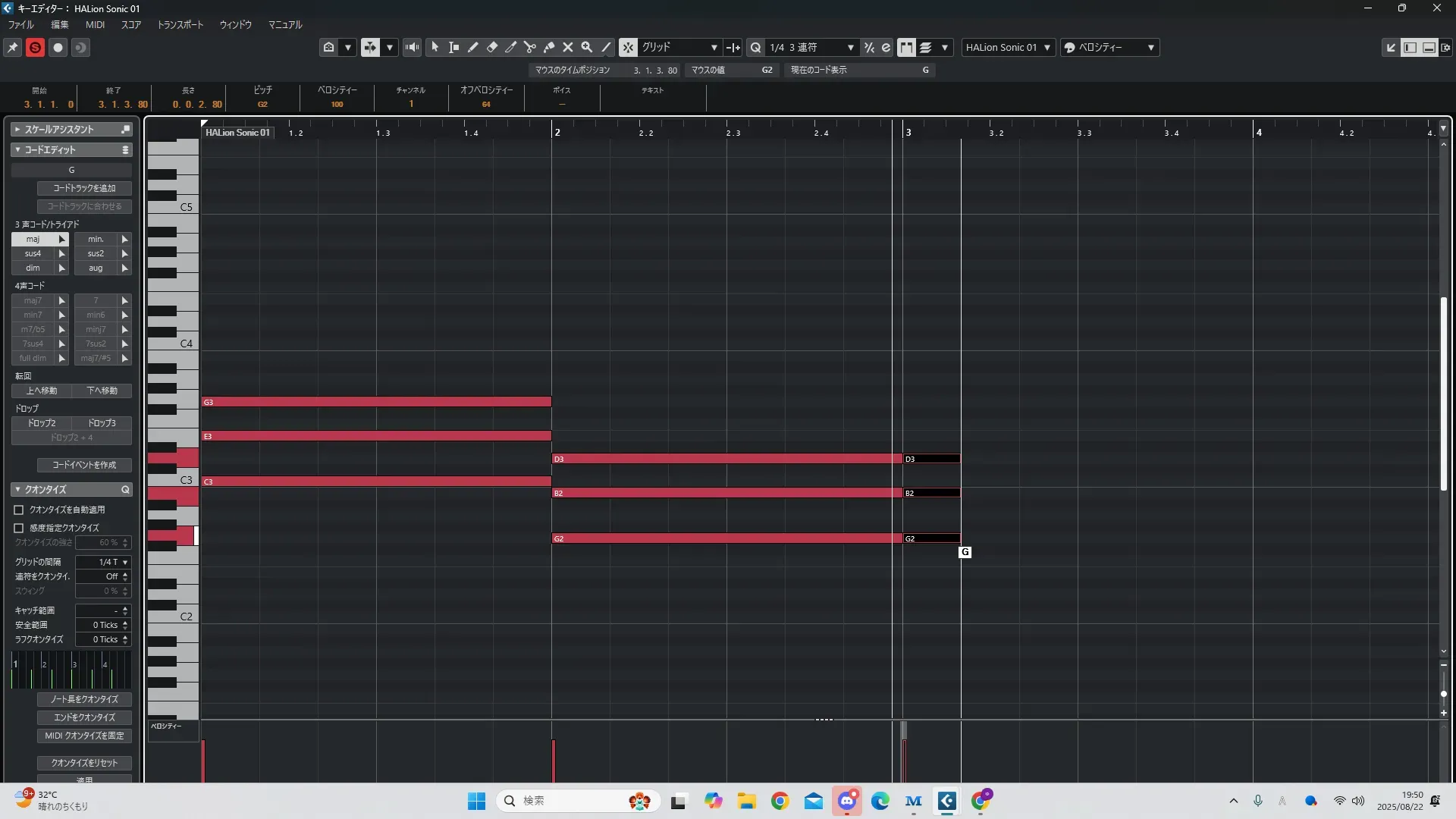
Task: Click the クオンタイズをリセット button
Action: (x=84, y=763)
